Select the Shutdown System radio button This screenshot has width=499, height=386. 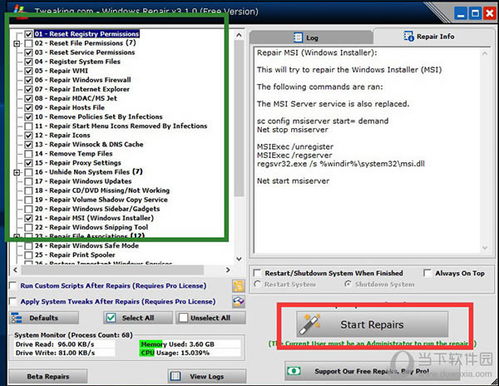pos(347,284)
